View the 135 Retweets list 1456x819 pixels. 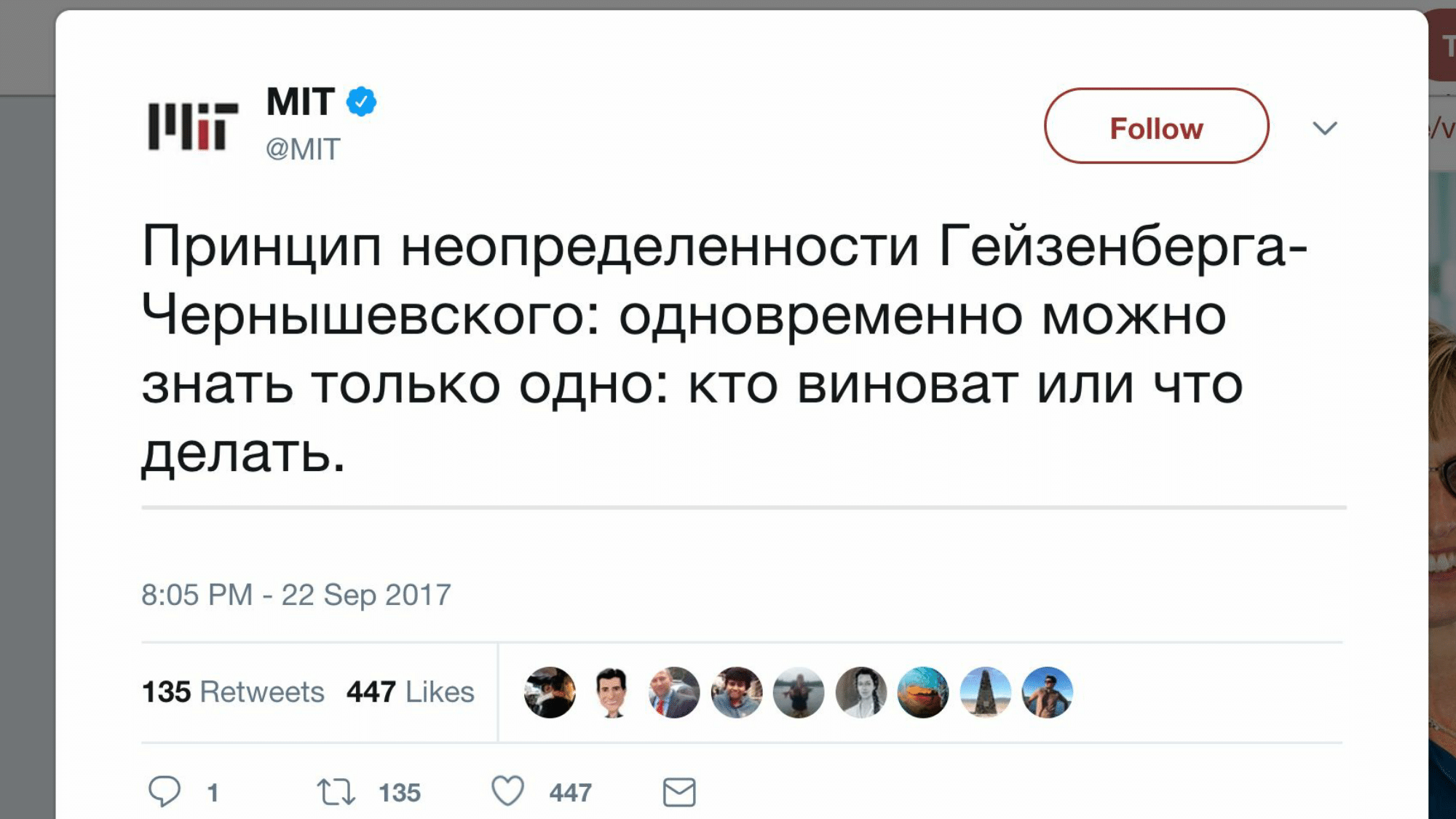click(233, 692)
